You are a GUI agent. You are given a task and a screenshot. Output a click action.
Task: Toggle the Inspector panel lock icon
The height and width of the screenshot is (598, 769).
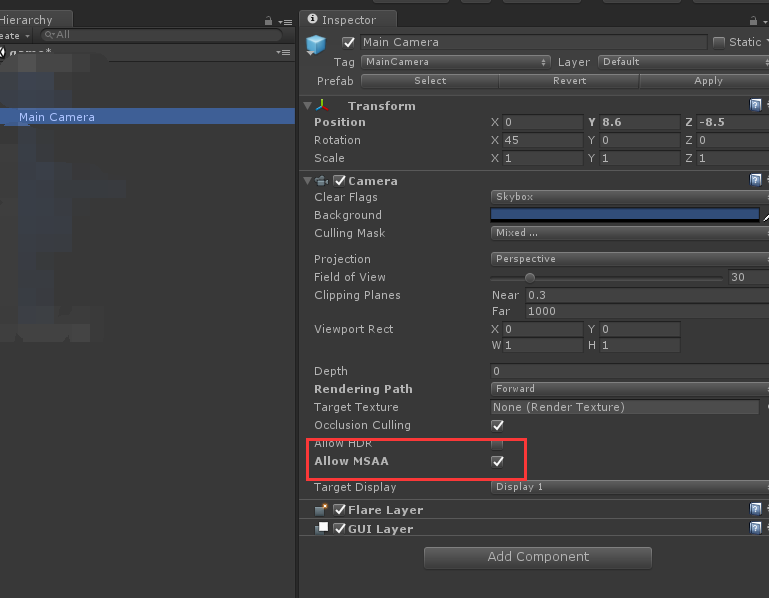753,21
